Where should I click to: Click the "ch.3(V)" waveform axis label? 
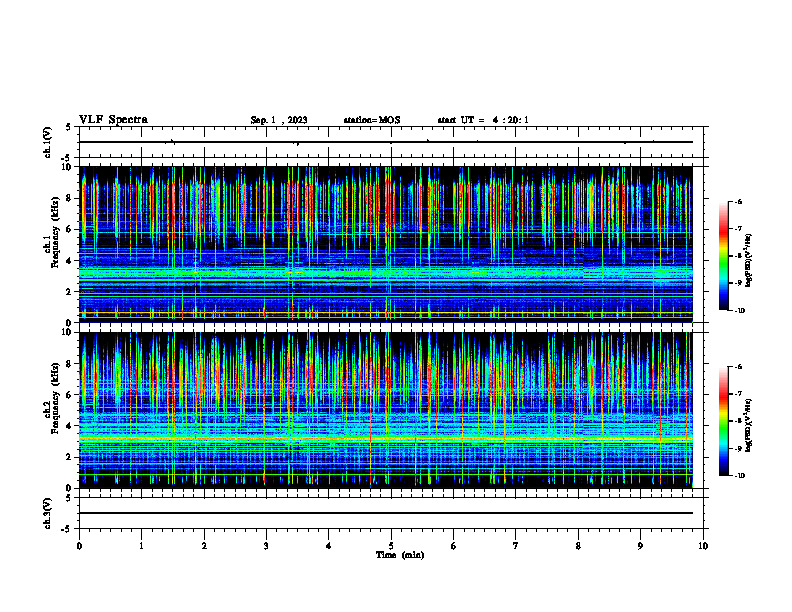click(x=47, y=513)
